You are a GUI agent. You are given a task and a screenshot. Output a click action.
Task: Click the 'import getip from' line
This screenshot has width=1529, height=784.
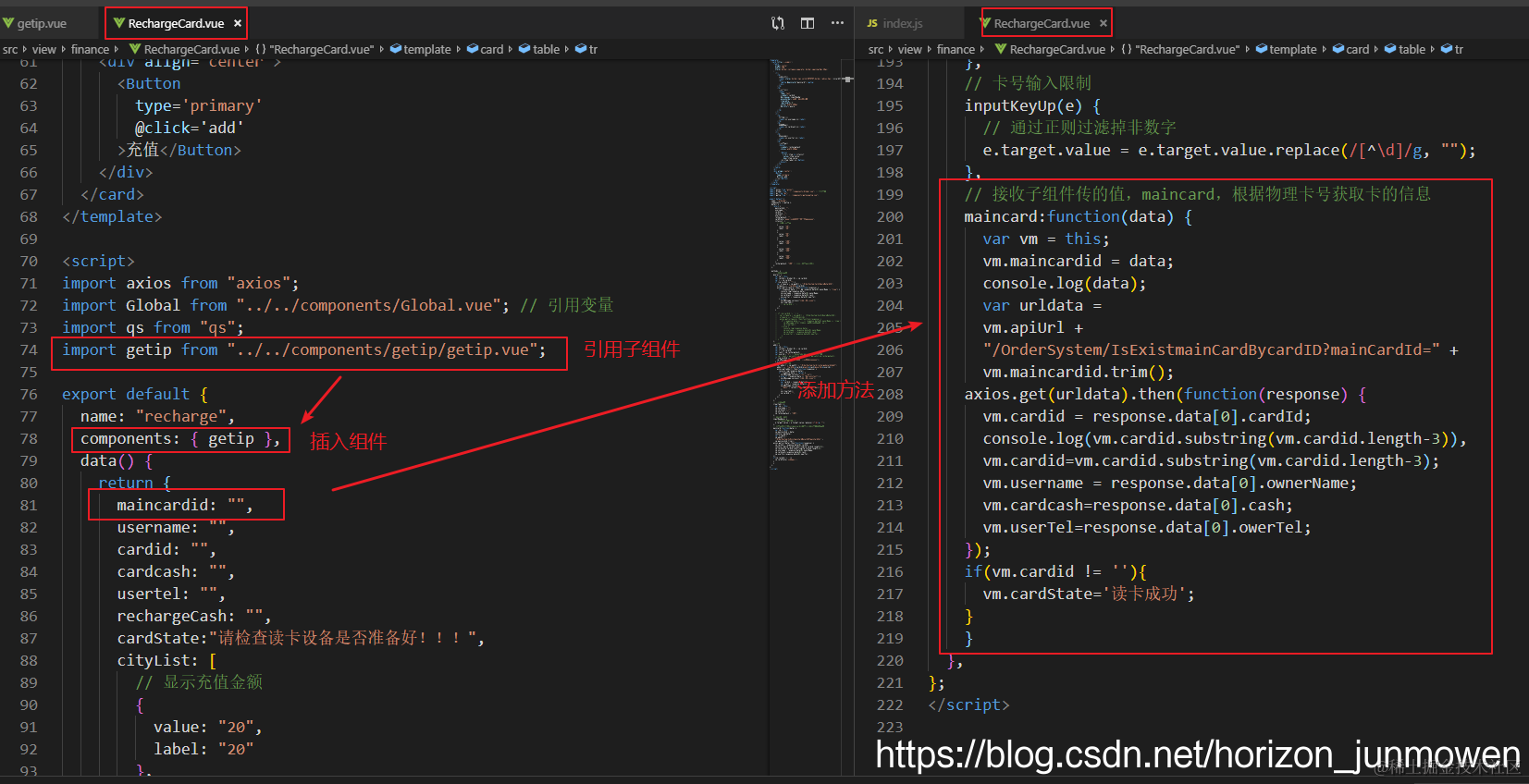click(x=303, y=349)
